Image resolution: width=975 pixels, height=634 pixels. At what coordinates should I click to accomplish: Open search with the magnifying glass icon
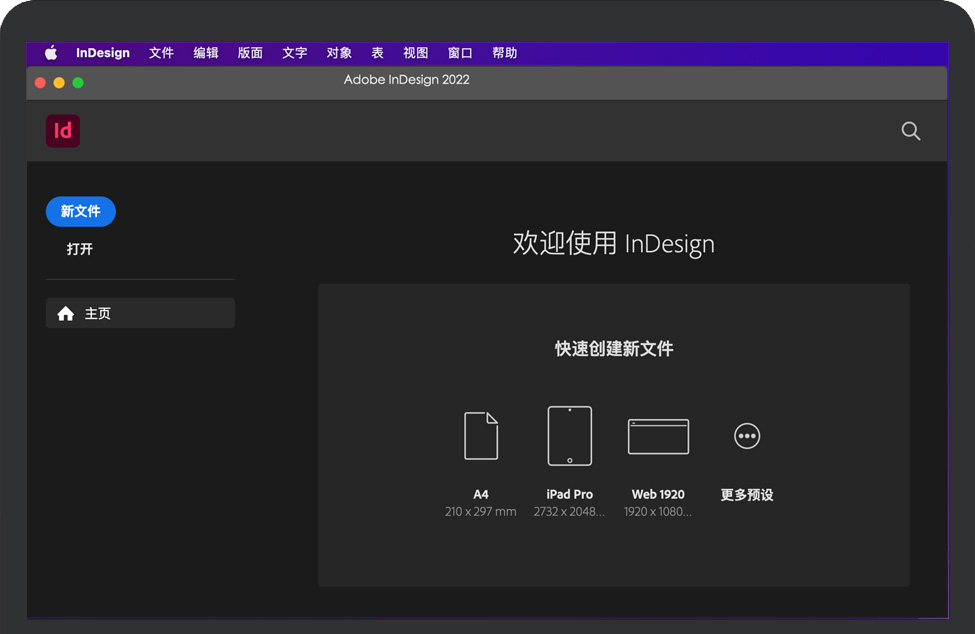[910, 131]
